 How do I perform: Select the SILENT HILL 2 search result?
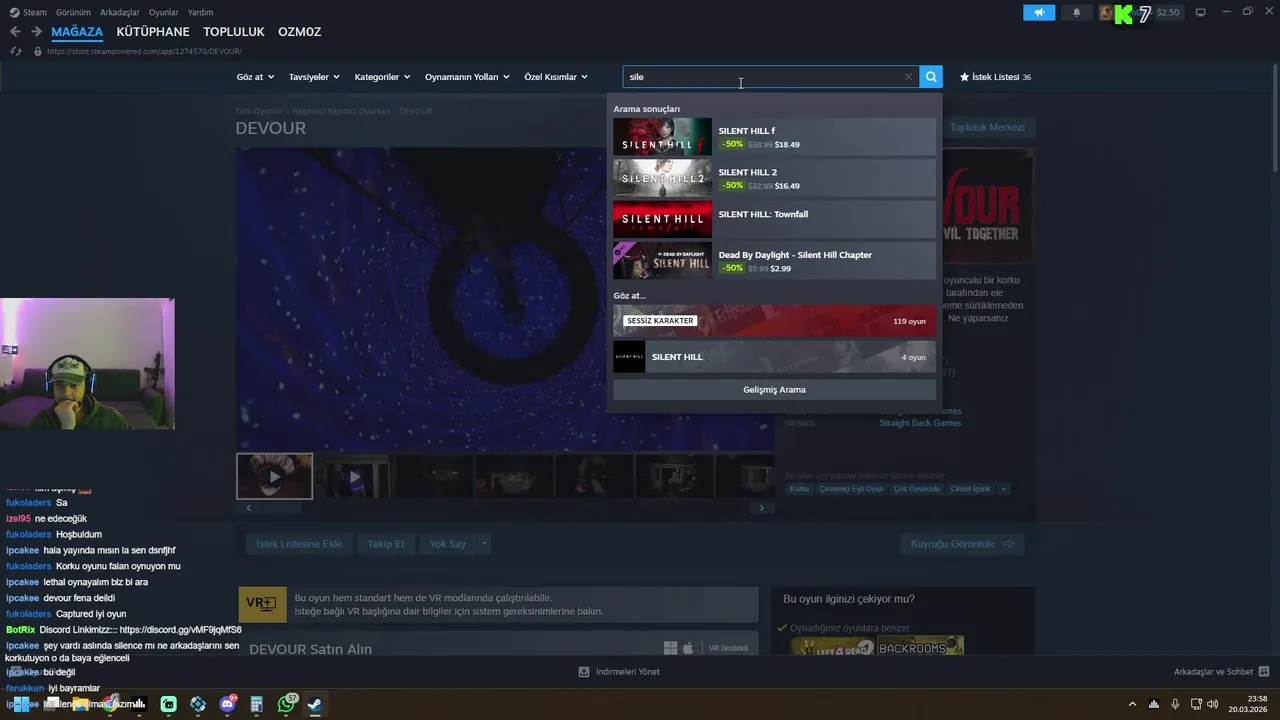774,178
